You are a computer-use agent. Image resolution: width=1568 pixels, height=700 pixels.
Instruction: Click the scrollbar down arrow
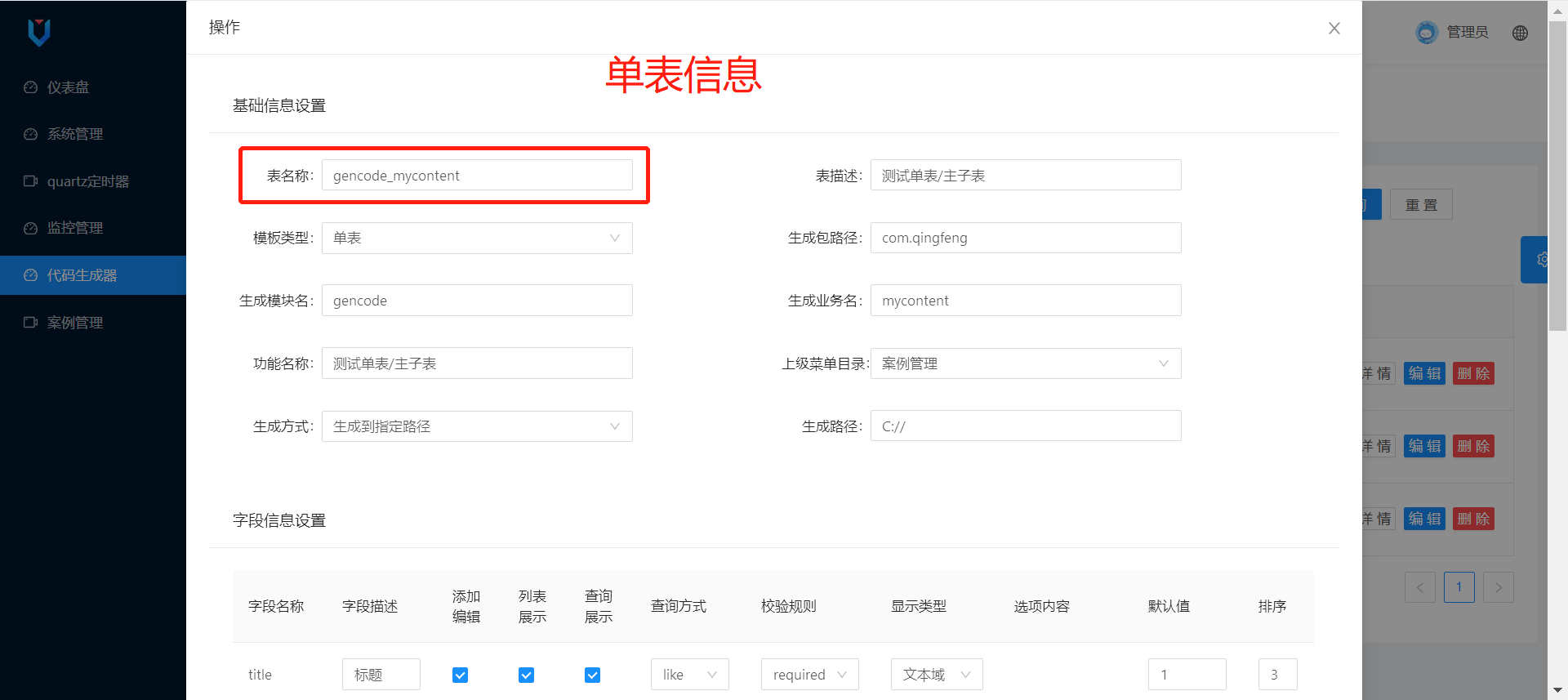pyautogui.click(x=1558, y=691)
